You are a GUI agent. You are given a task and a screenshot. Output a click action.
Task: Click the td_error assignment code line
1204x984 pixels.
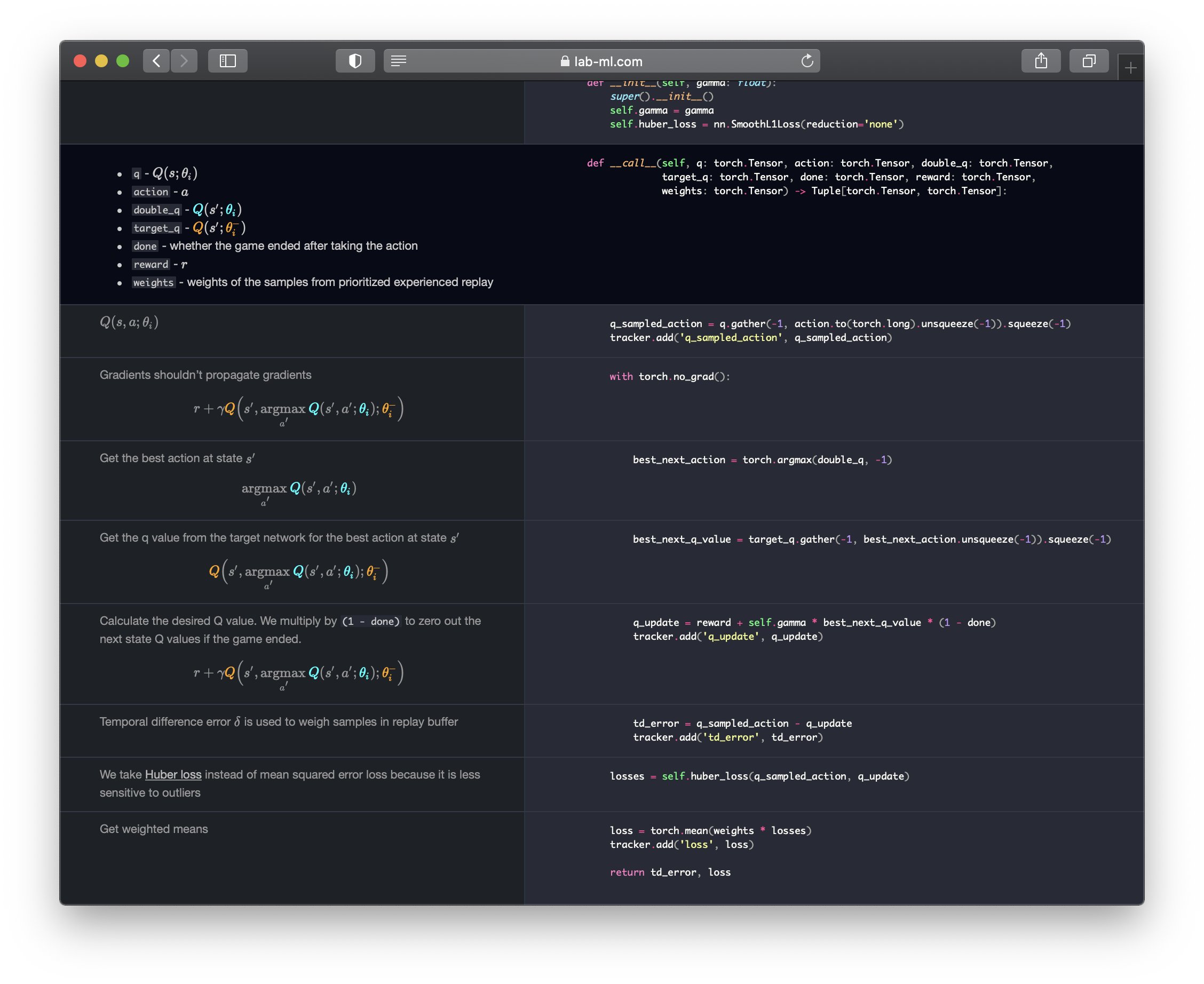742,723
